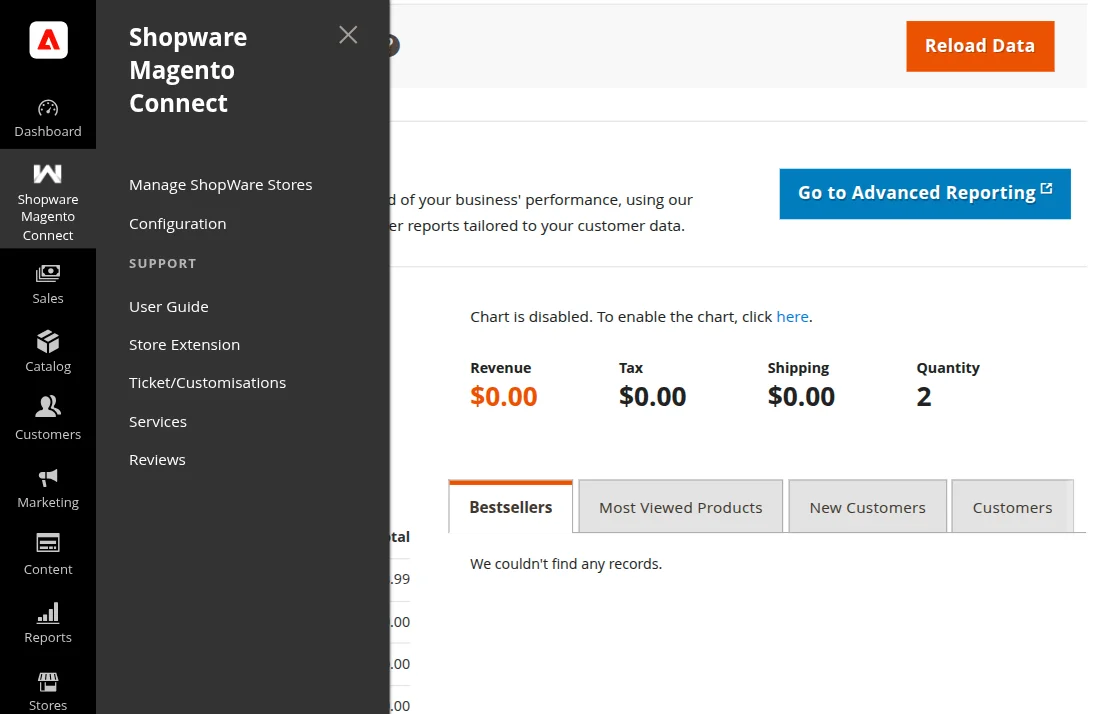Select Ticket/Customisations in the submenu
The height and width of the screenshot is (714, 1120).
[x=208, y=383]
